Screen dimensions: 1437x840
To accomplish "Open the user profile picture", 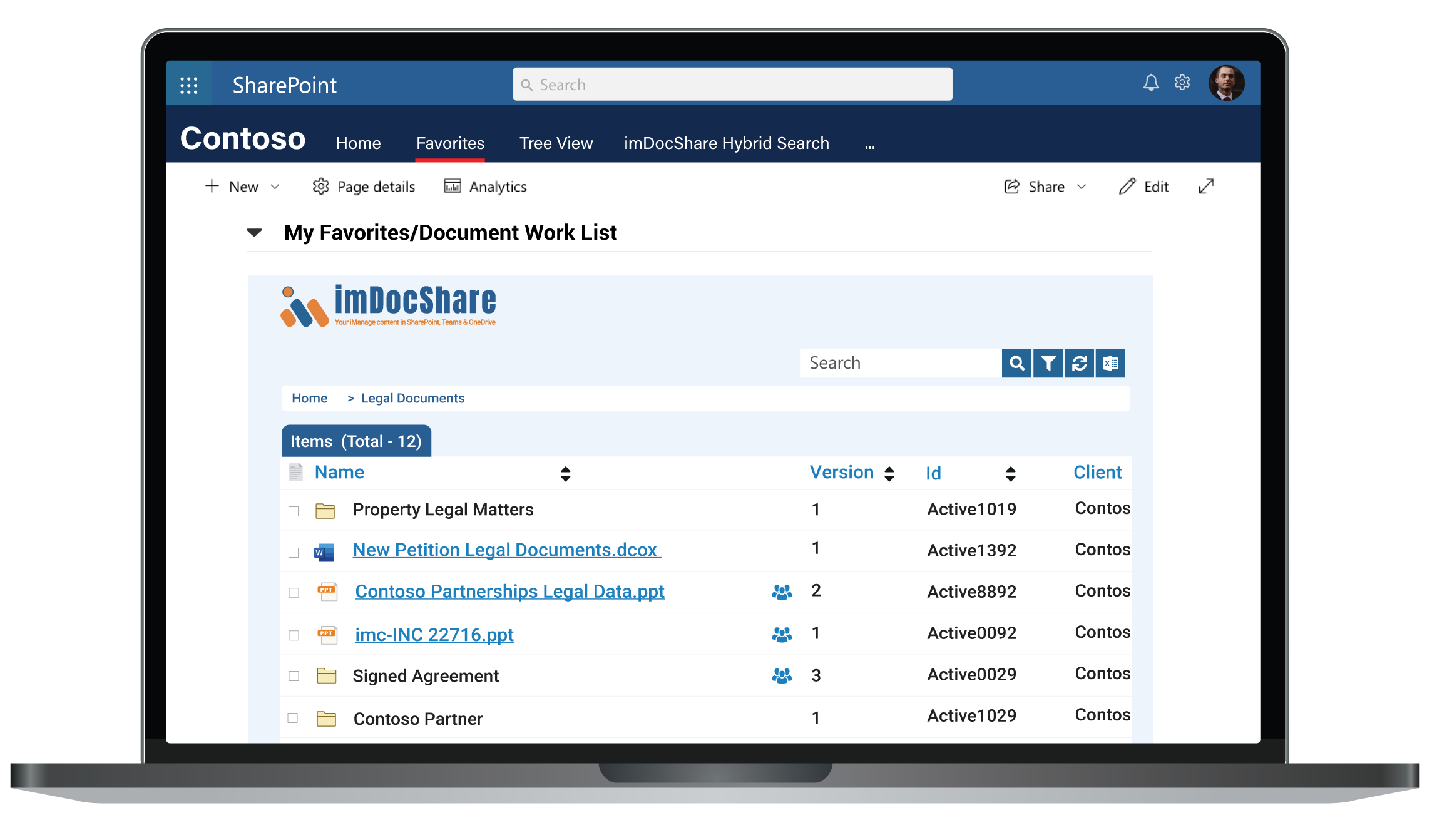I will click(x=1226, y=83).
